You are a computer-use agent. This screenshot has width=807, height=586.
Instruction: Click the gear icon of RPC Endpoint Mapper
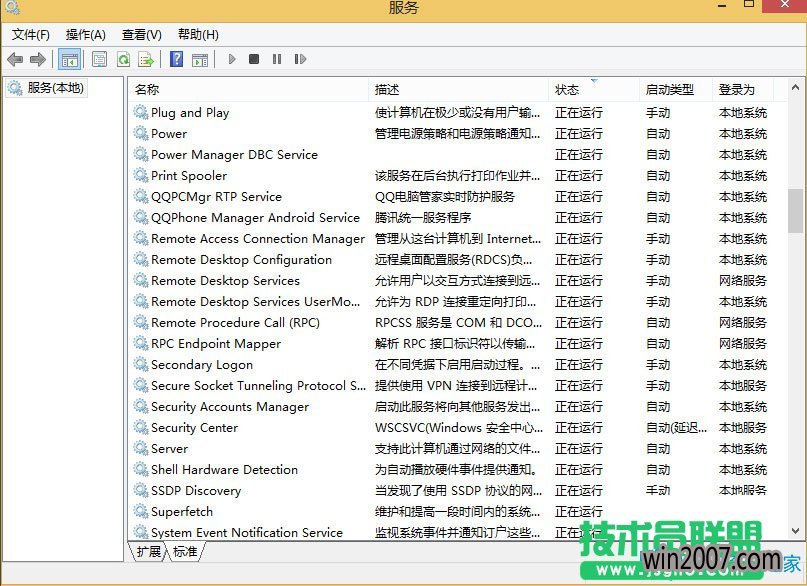[141, 343]
